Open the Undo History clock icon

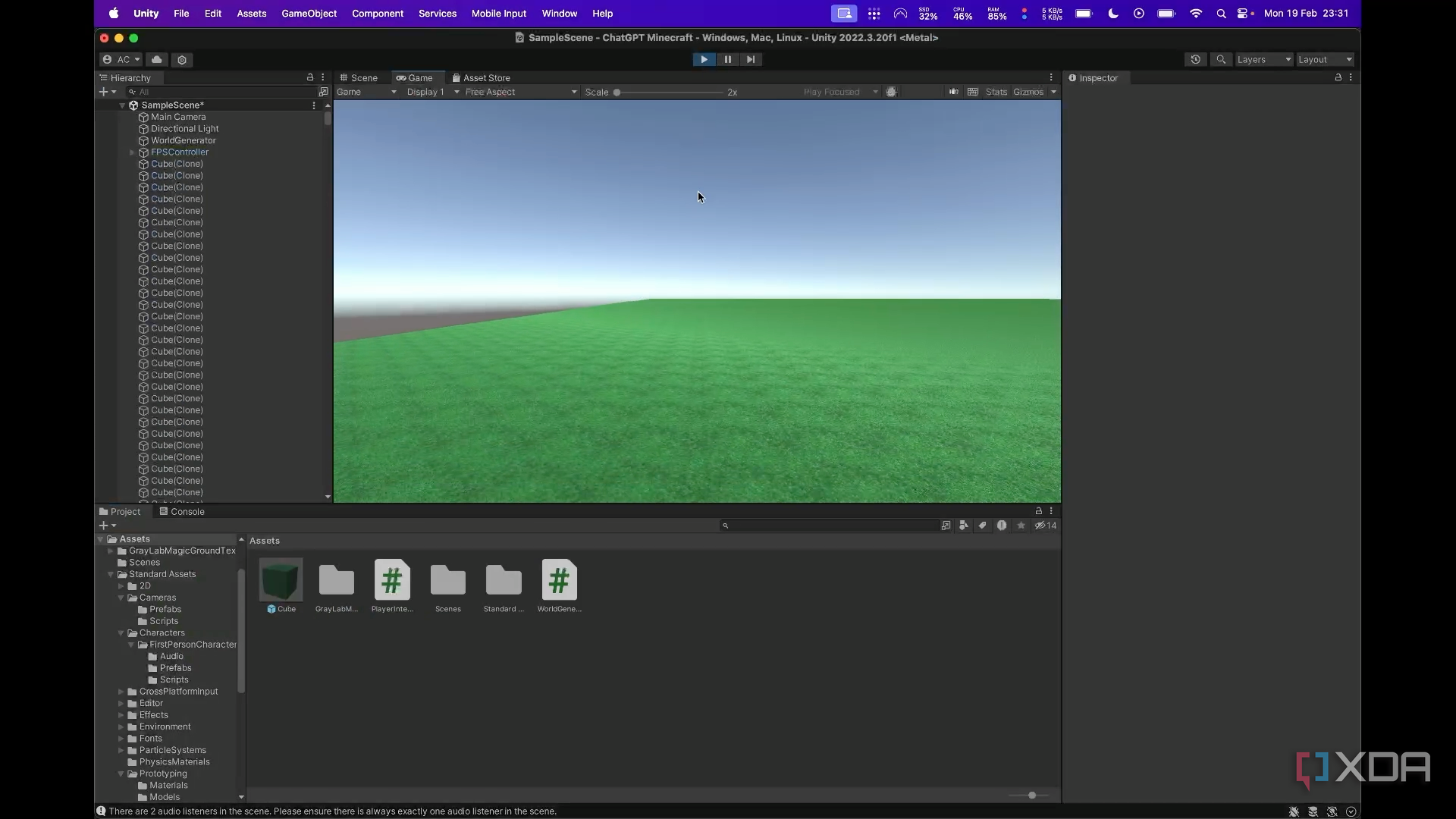coord(1196,59)
